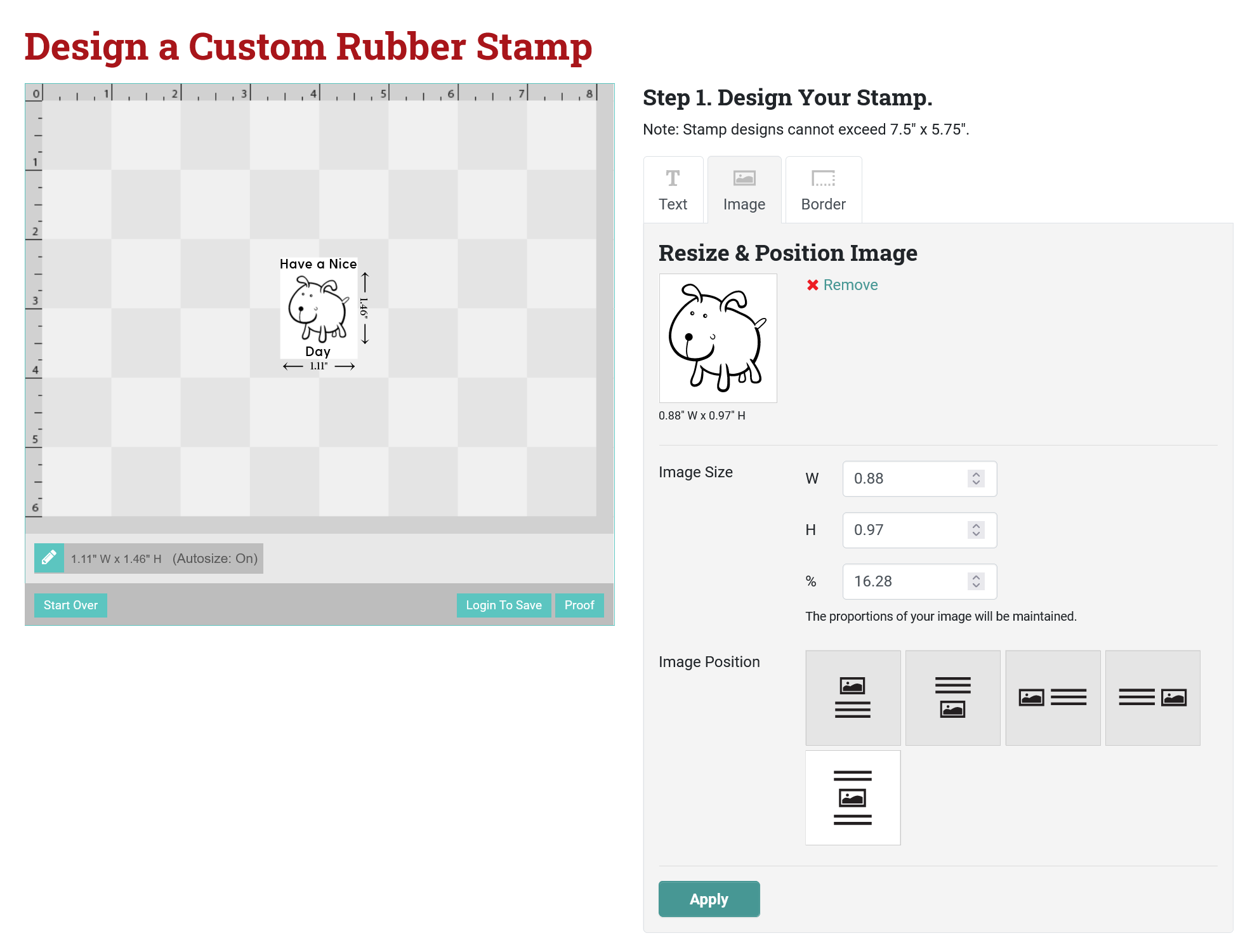The height and width of the screenshot is (952, 1257).
Task: Click the Proof button
Action: tap(579, 605)
